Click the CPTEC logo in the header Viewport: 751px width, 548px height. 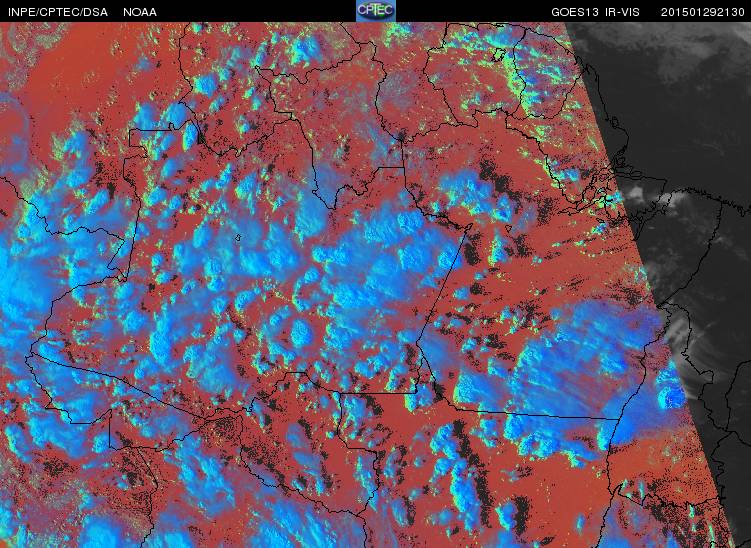[x=376, y=11]
